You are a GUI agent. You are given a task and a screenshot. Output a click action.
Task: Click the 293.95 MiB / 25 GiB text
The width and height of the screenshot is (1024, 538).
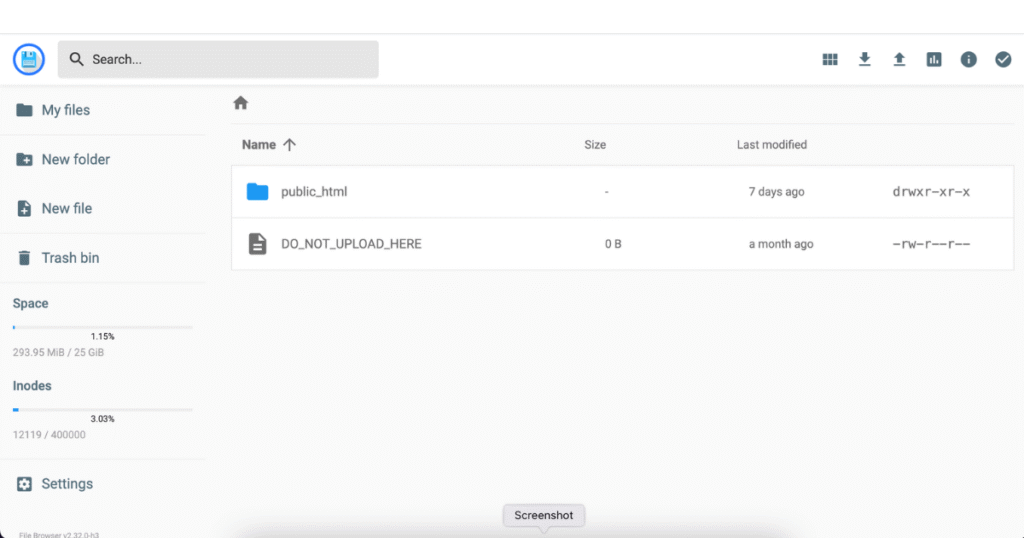58,353
